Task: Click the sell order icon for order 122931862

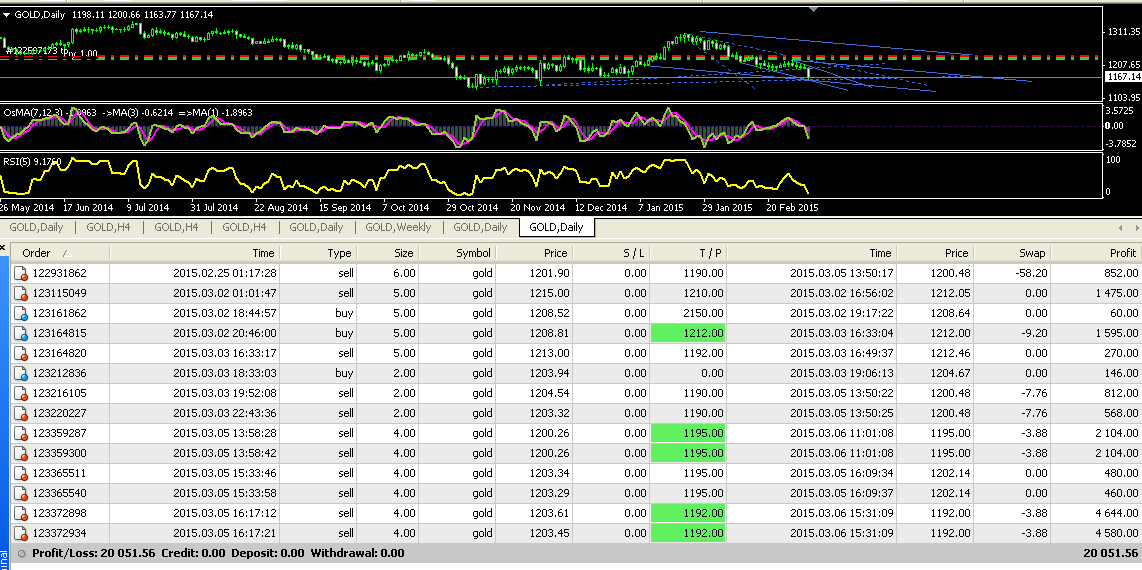Action: pos(21,273)
